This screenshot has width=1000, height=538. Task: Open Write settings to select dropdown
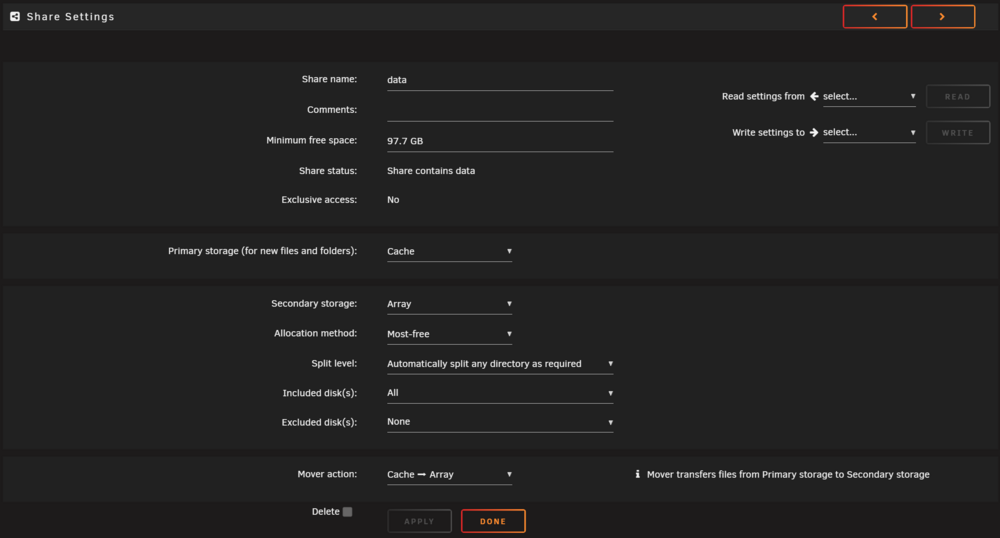click(x=869, y=133)
